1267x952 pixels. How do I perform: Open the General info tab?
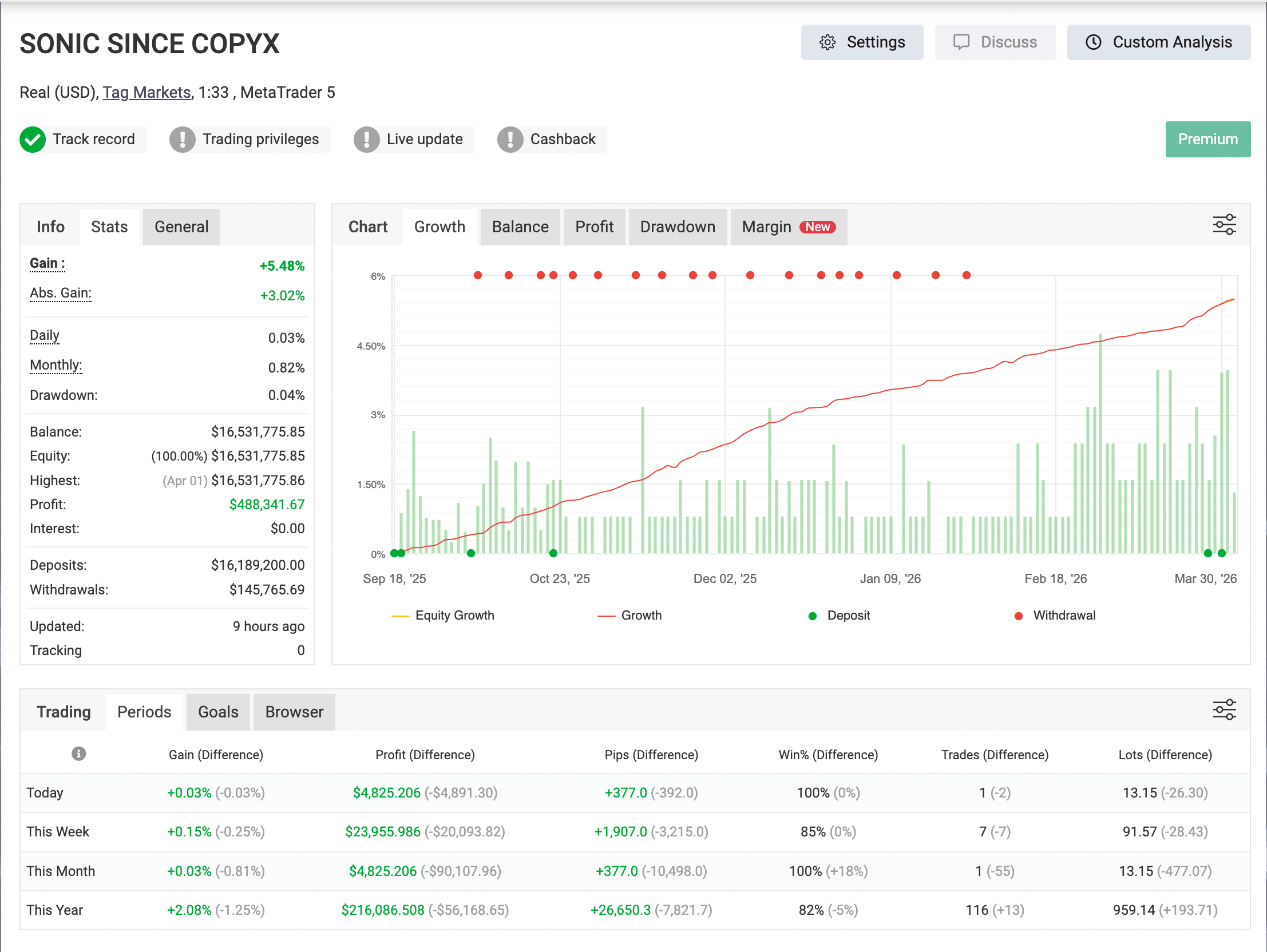181,227
